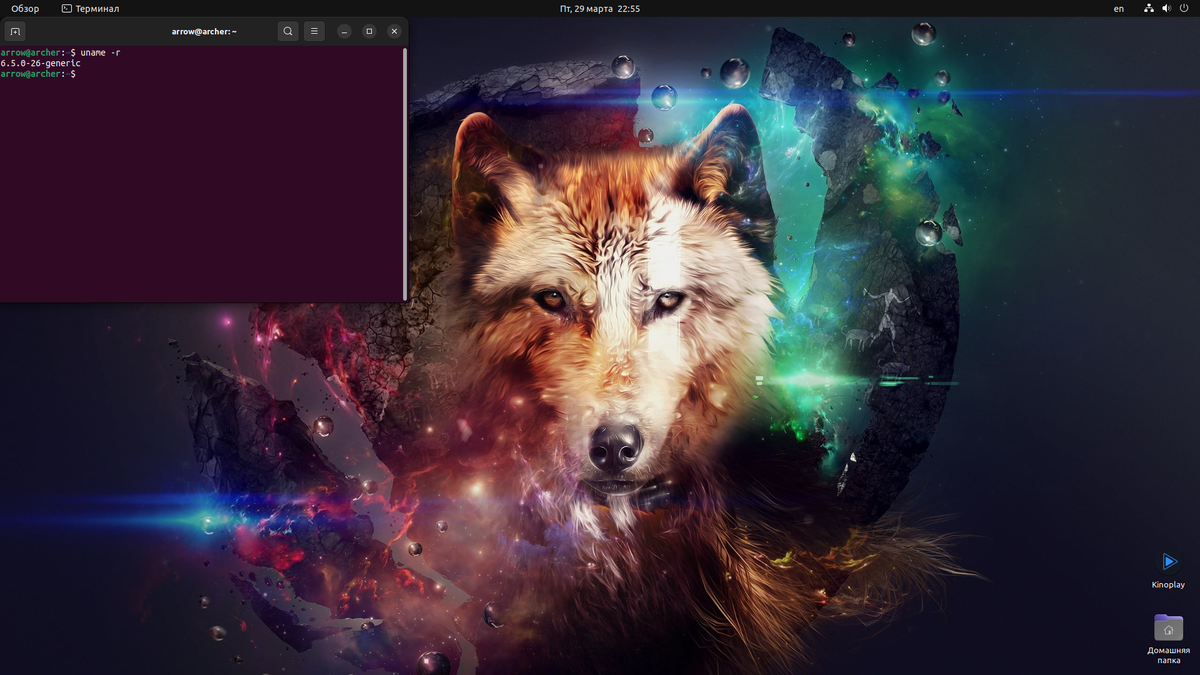The height and width of the screenshot is (675, 1200).
Task: Switch keyboard layout via en indicator
Action: (x=1119, y=8)
